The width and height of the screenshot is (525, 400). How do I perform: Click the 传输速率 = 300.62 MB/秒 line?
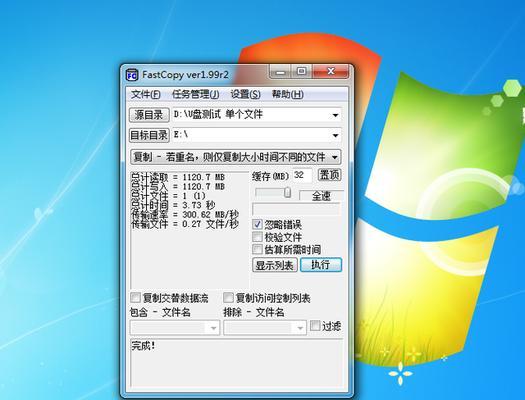(x=185, y=215)
